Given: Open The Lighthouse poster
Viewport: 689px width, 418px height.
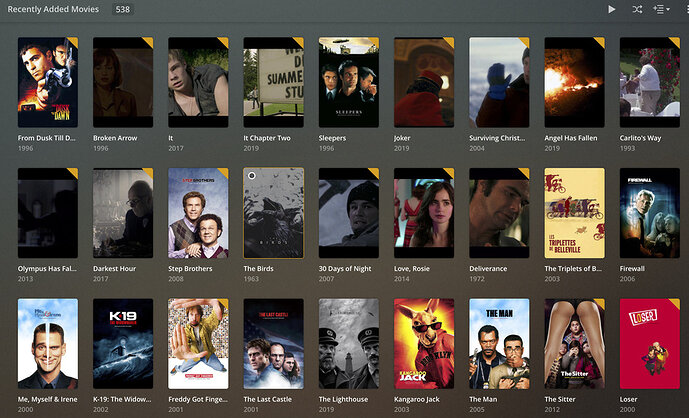Looking at the screenshot, I should coord(348,344).
